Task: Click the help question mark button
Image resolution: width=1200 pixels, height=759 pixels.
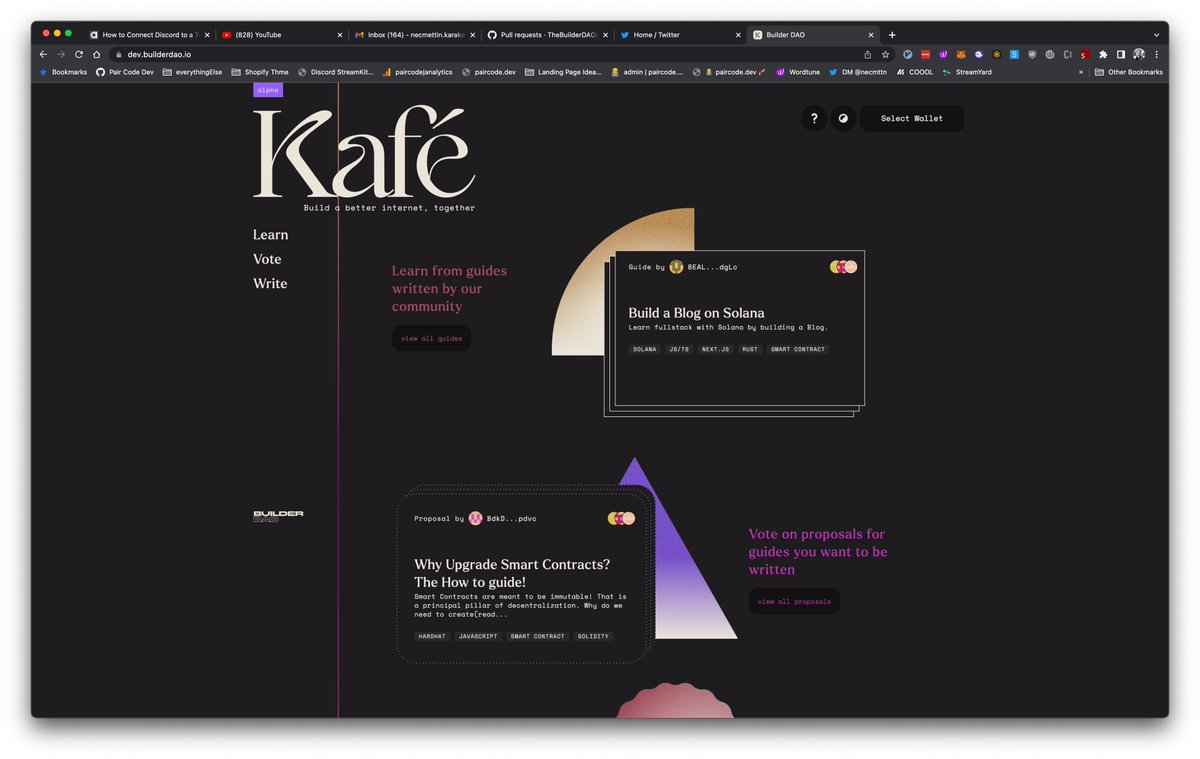Action: point(814,118)
